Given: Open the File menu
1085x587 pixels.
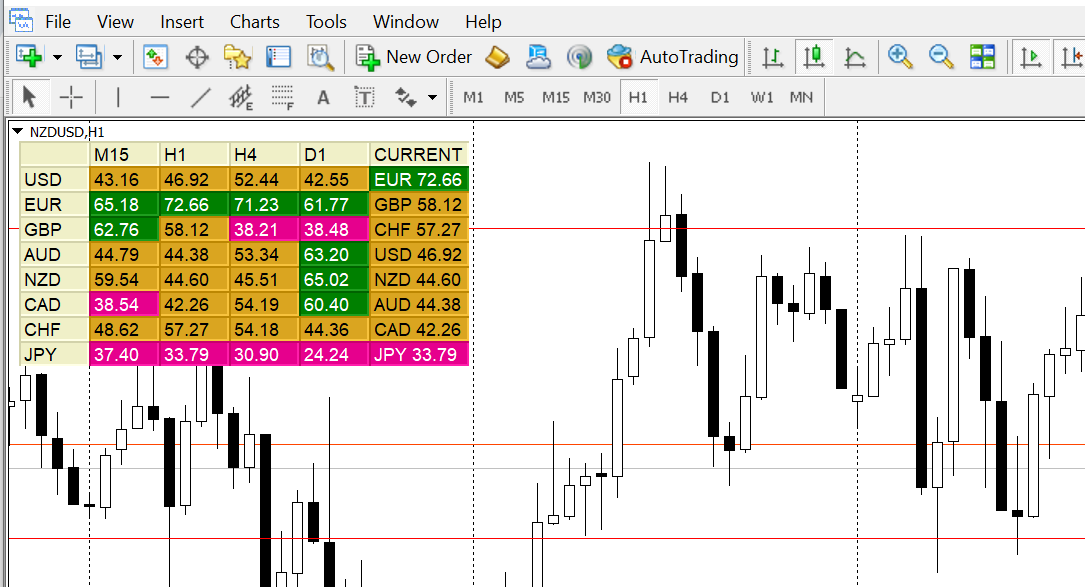Looking at the screenshot, I should [58, 22].
